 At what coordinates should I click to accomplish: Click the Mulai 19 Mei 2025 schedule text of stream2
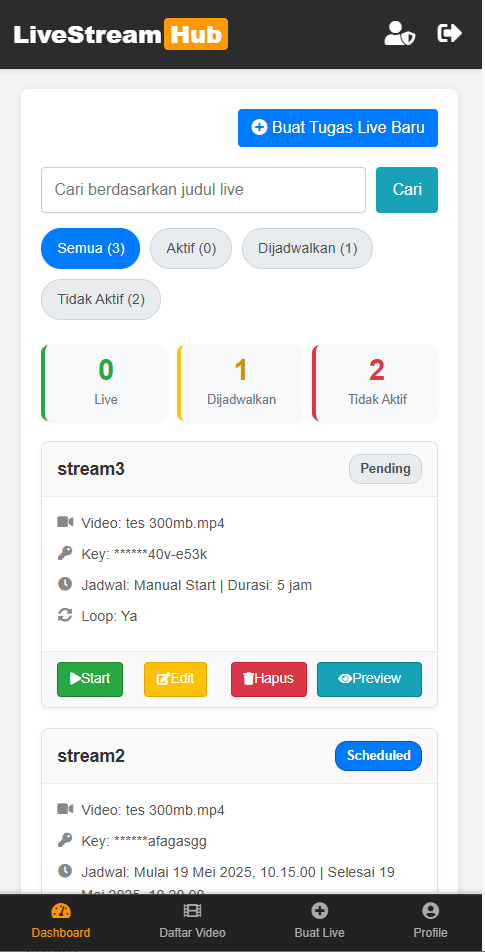pyautogui.click(x=238, y=881)
